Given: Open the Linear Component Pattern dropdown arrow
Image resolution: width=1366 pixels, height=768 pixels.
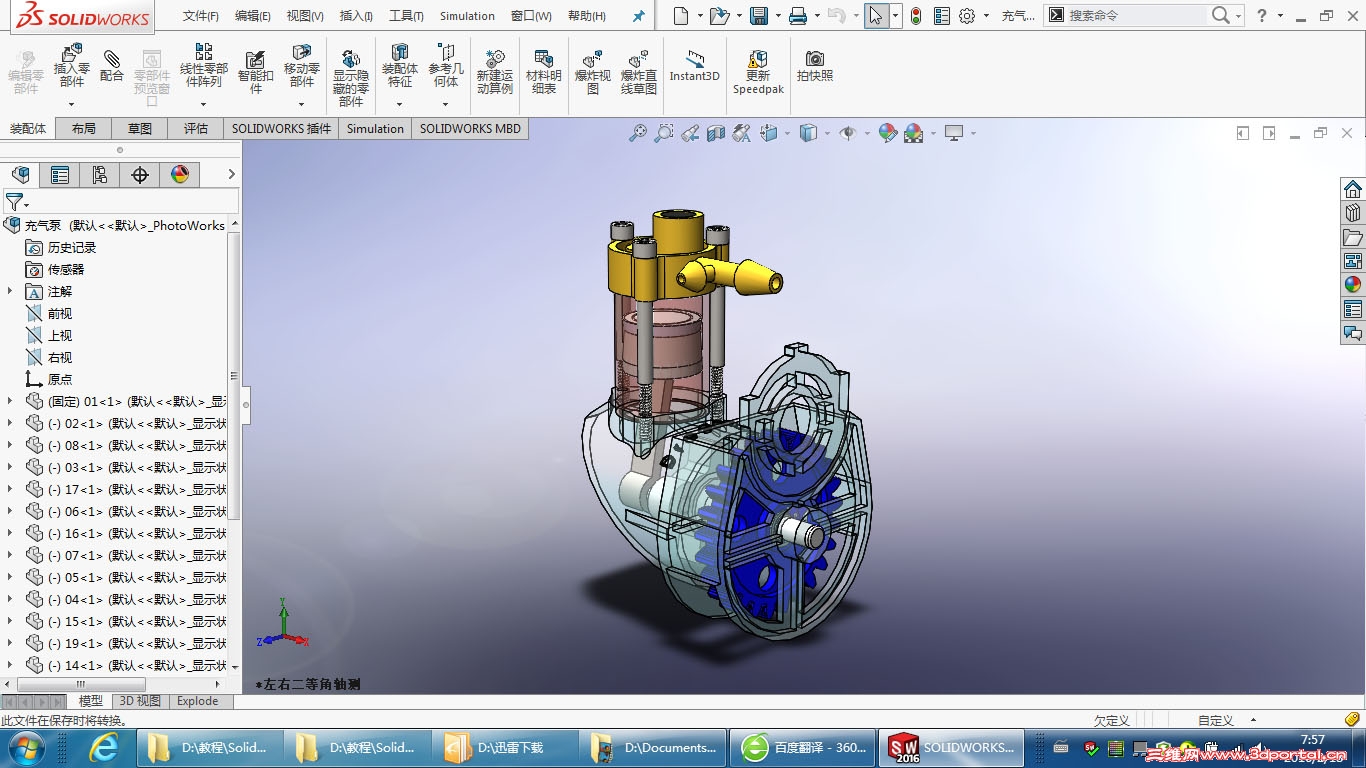Looking at the screenshot, I should tap(203, 103).
